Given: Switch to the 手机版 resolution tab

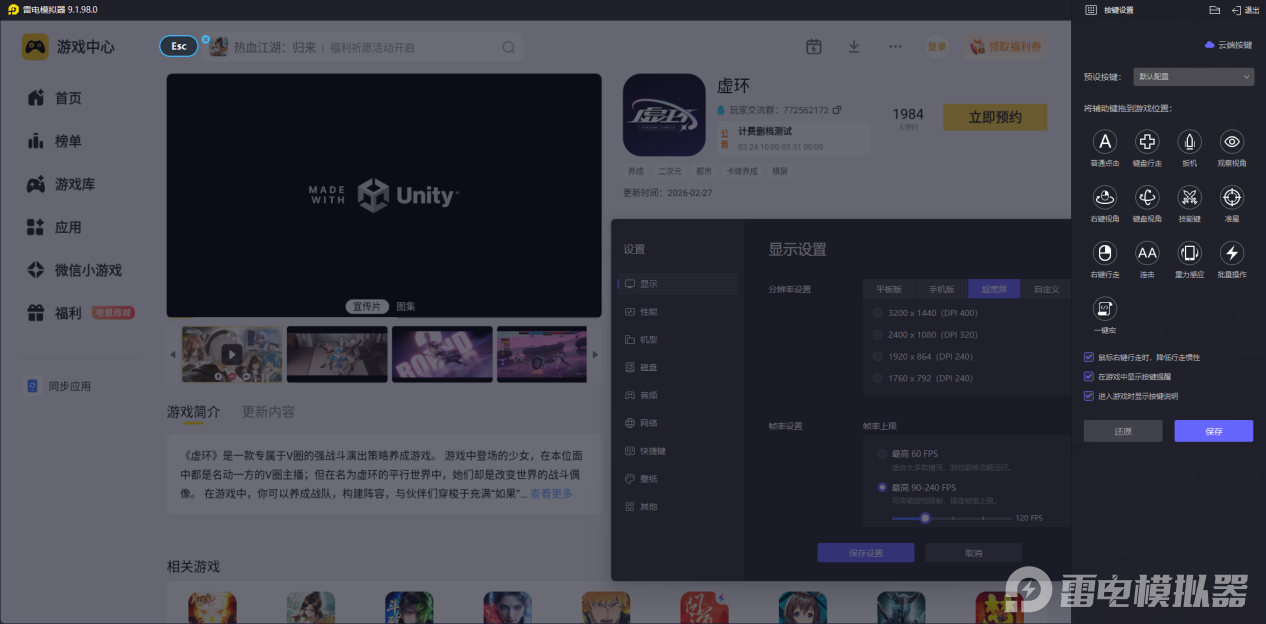Looking at the screenshot, I should pyautogui.click(x=942, y=289).
